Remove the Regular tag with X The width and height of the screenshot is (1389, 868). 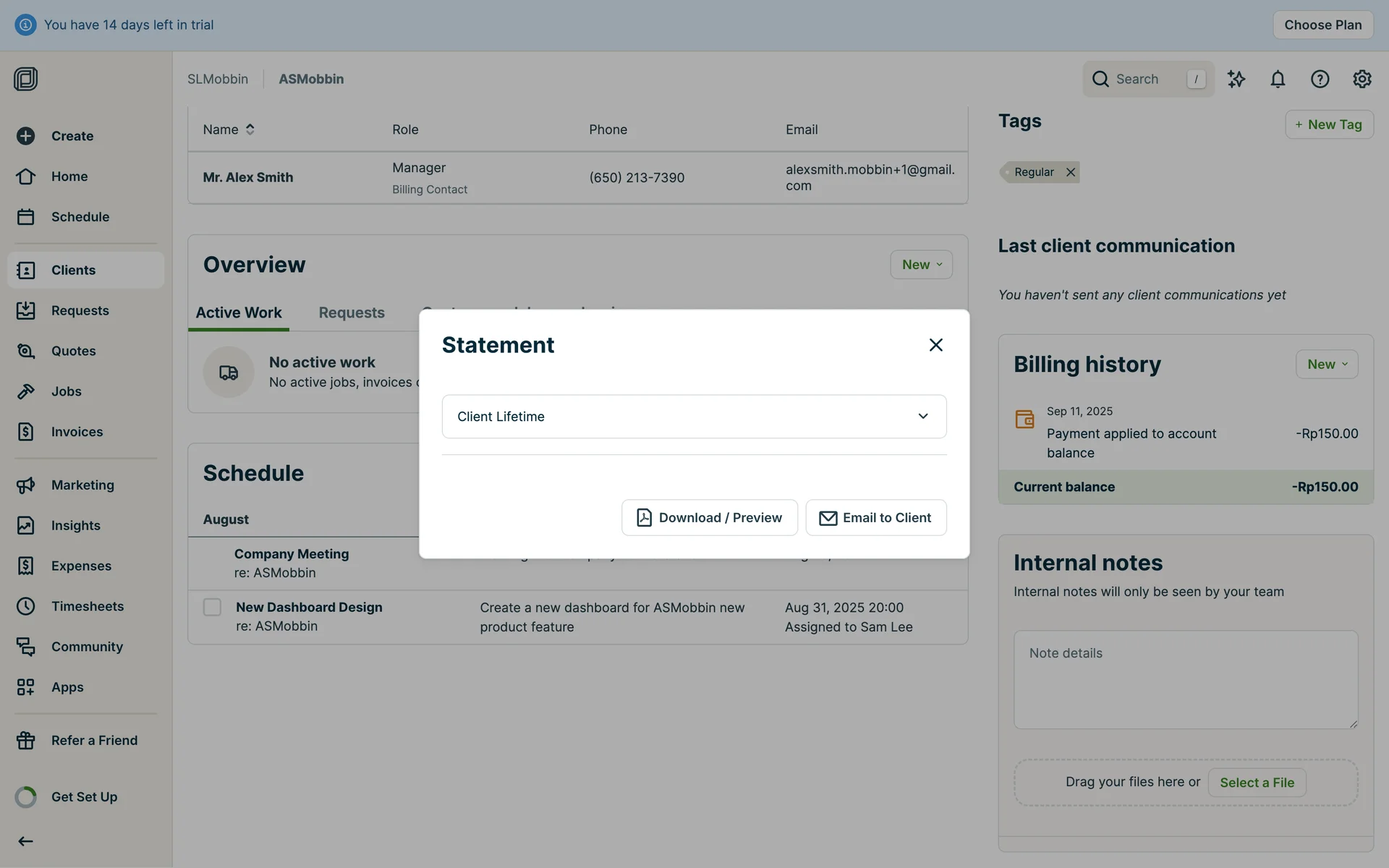(1071, 172)
